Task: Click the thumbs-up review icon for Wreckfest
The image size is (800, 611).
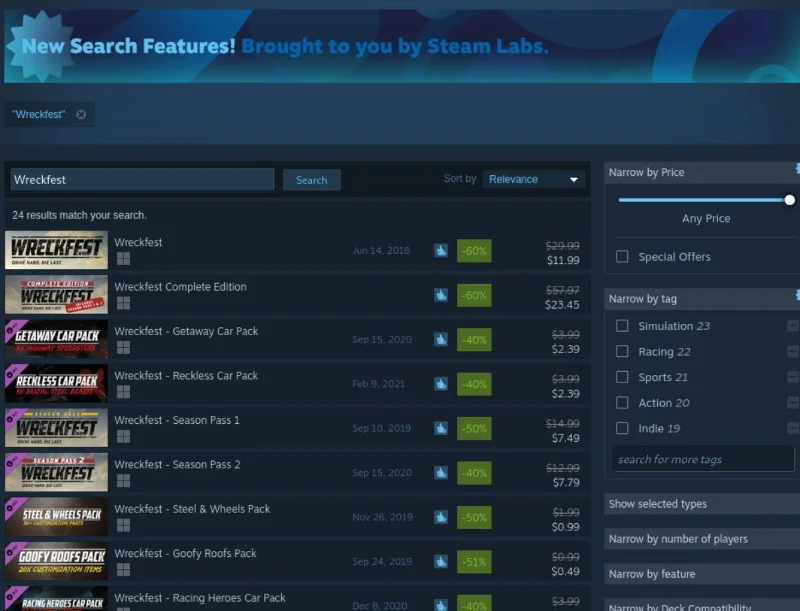Action: click(x=441, y=250)
